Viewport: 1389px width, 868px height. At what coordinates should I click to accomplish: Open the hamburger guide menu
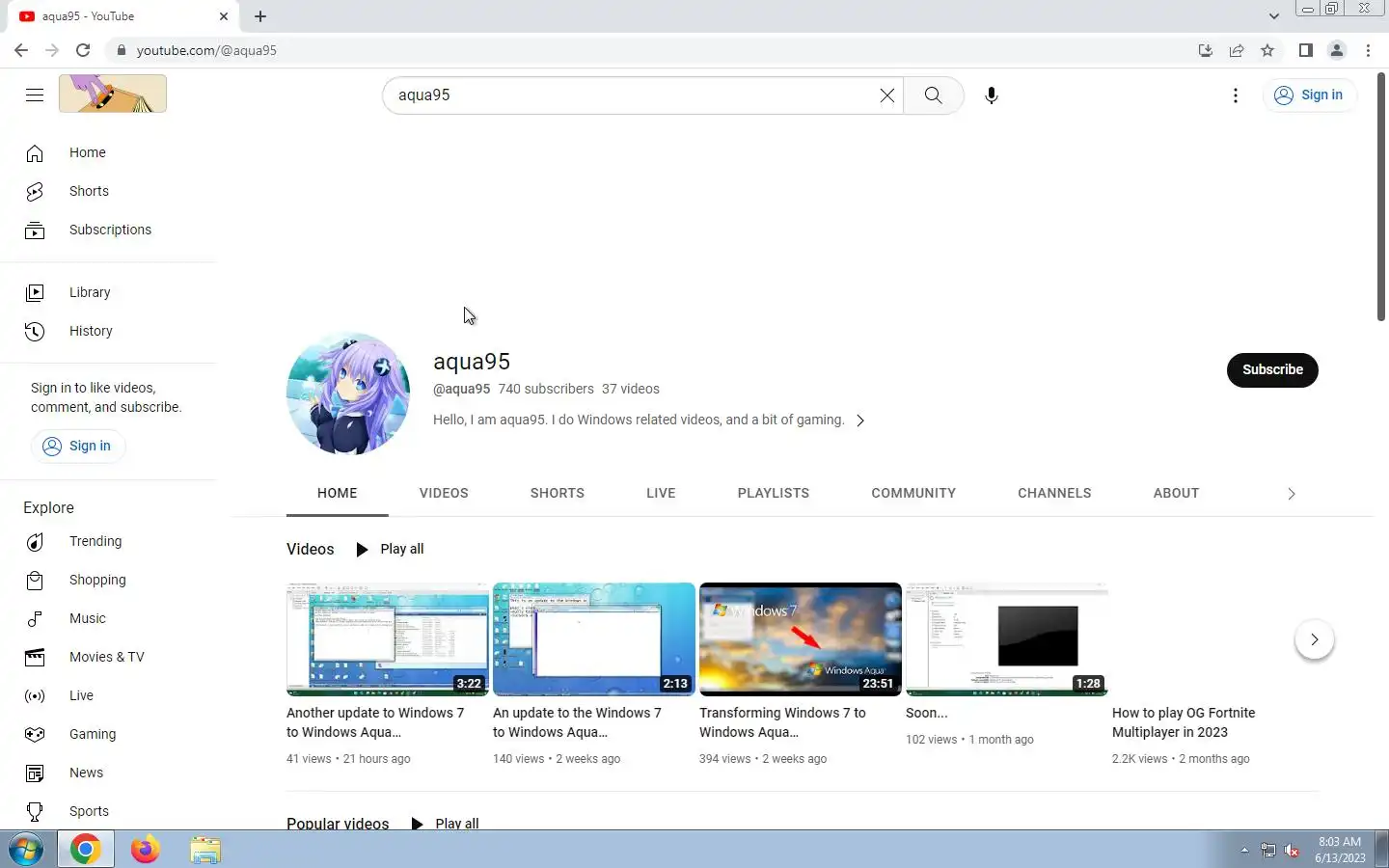pyautogui.click(x=35, y=95)
